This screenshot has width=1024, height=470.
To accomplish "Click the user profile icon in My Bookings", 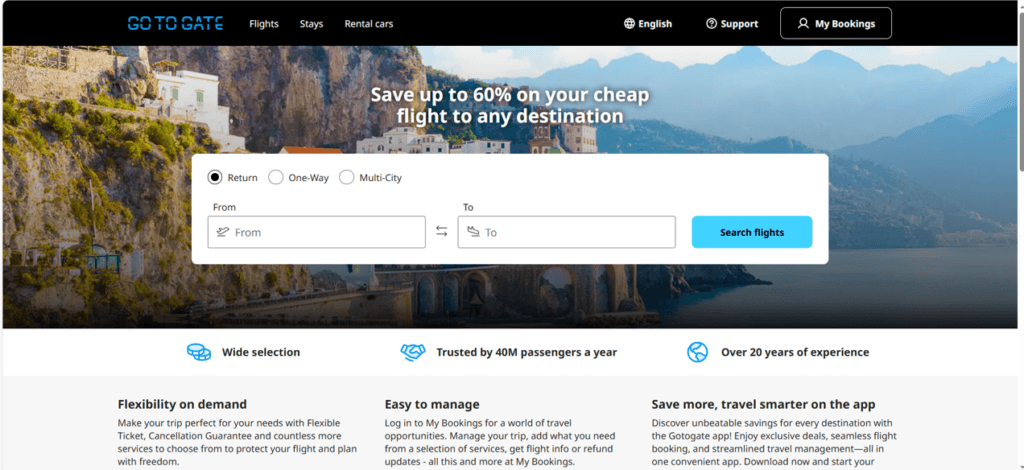I will 803,24.
